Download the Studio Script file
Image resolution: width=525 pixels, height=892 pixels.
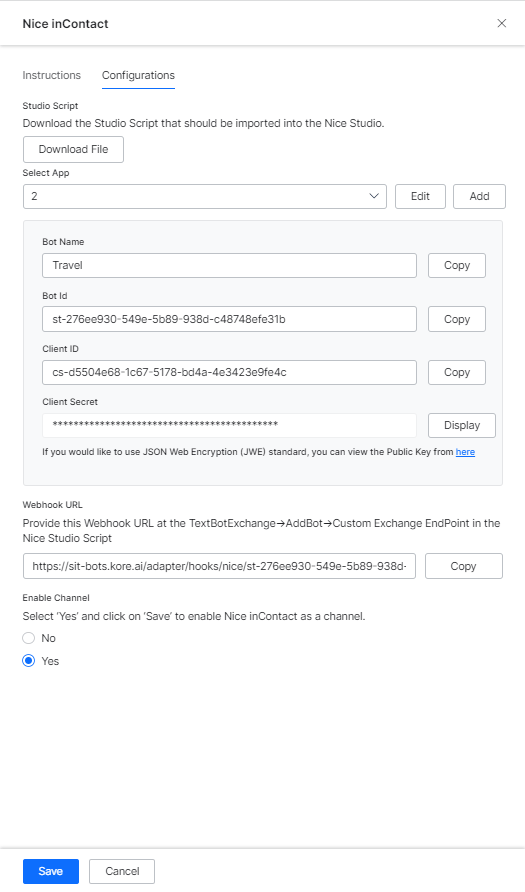73,150
